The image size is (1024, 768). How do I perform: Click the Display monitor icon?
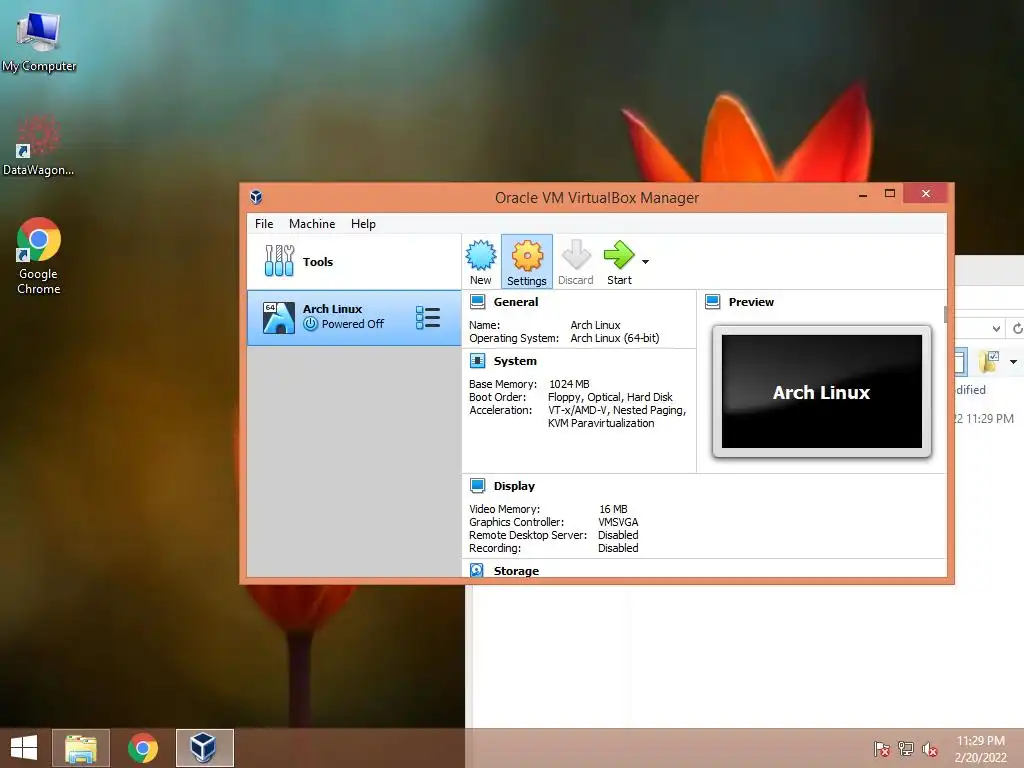(x=477, y=486)
